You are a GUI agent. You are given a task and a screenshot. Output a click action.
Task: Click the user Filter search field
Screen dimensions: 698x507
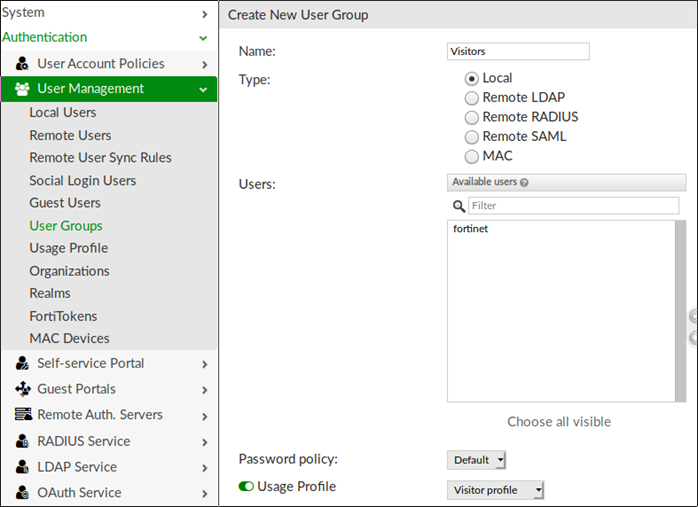pyautogui.click(x=573, y=206)
